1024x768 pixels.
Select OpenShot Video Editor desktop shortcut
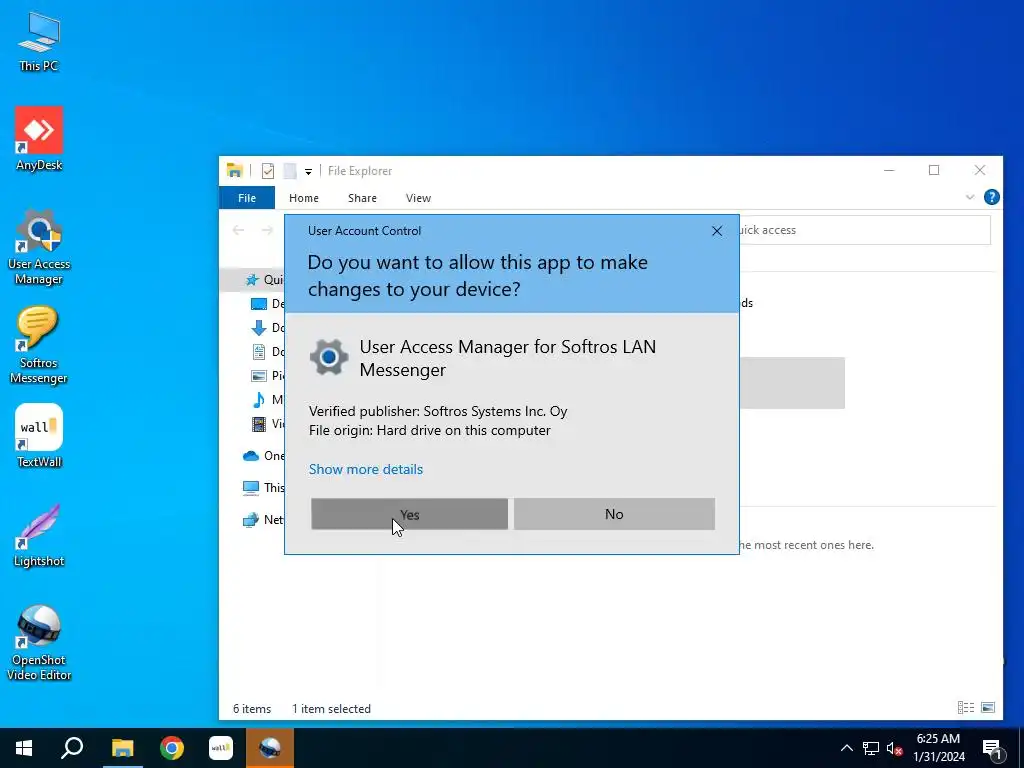click(39, 643)
